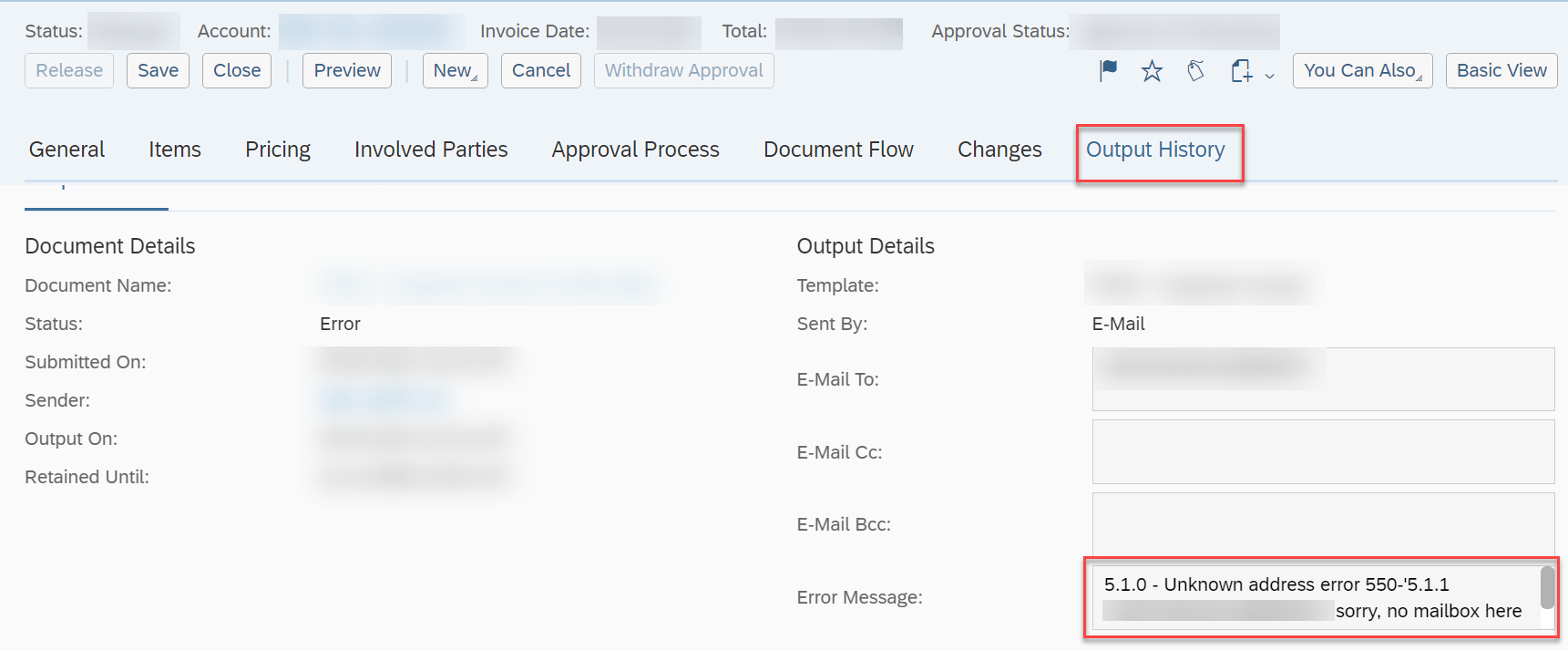Click the 'Error' status value
Screen dimensions: 1568x651
tap(340, 324)
